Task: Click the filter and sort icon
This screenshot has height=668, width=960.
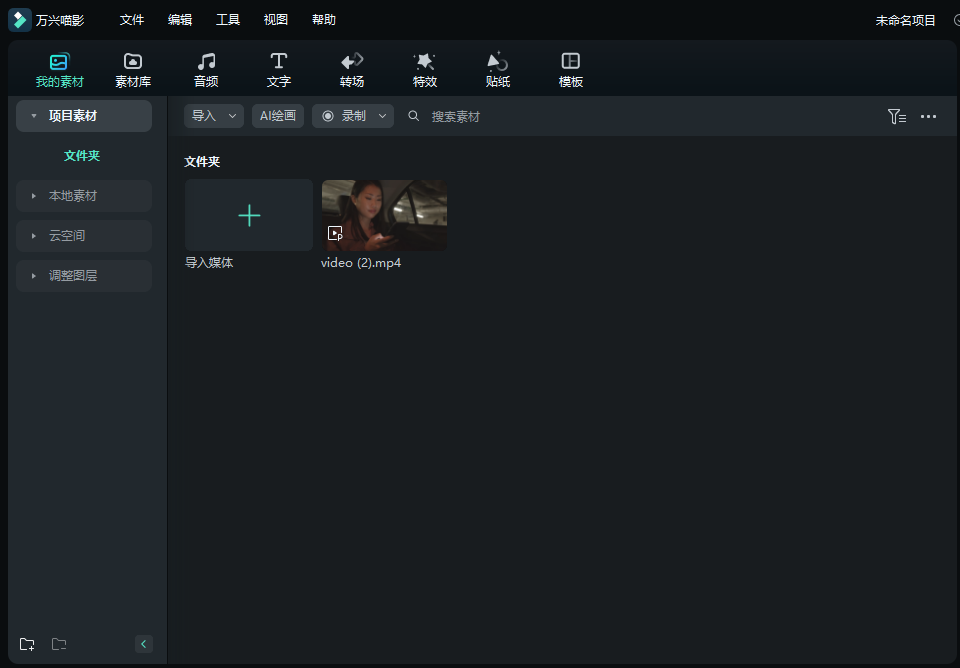Action: pos(896,117)
